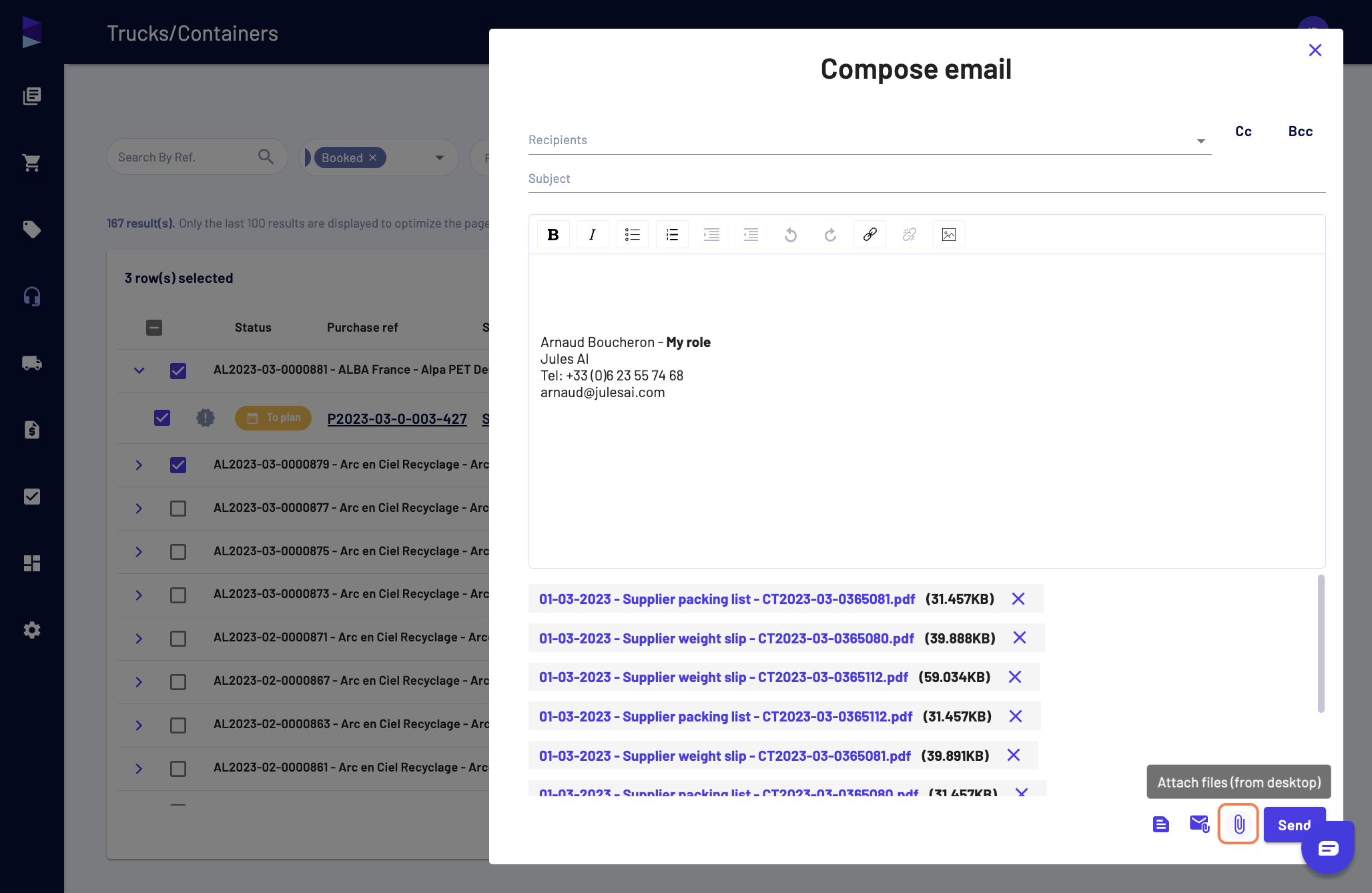The image size is (1372, 893).
Task: Click the Subject input field
Action: tap(927, 179)
